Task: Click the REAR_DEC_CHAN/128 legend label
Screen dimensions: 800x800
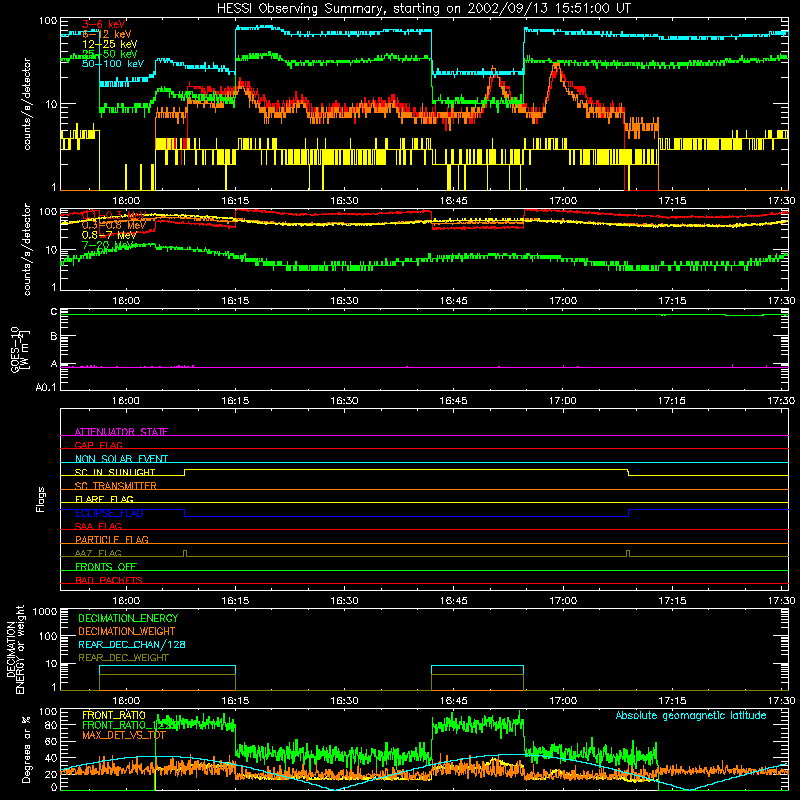Action: pos(132,644)
